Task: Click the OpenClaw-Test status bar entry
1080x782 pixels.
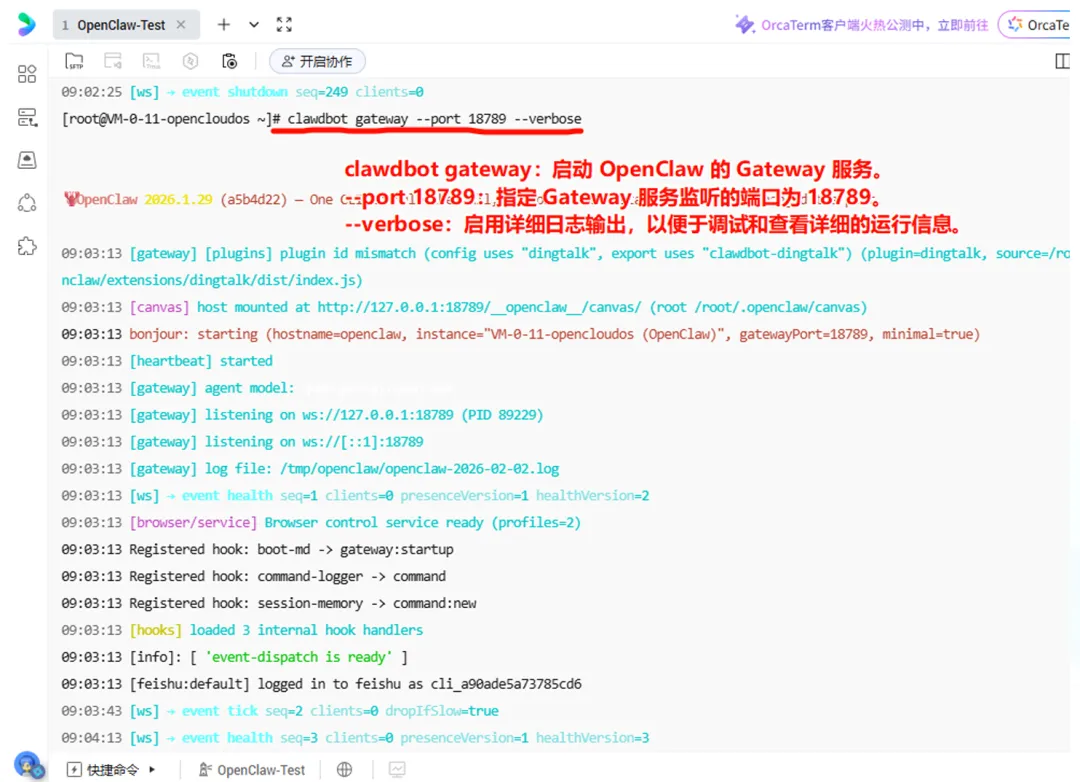Action: pos(252,770)
